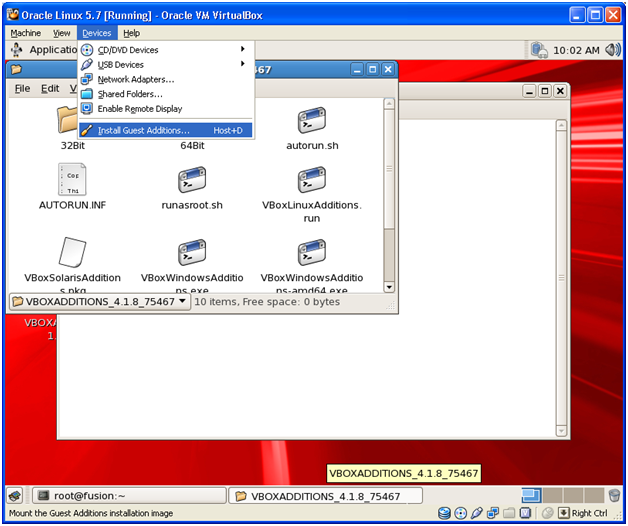Click the mouse capture indicator icon
Screen dimensions: 628x526
click(x=547, y=513)
